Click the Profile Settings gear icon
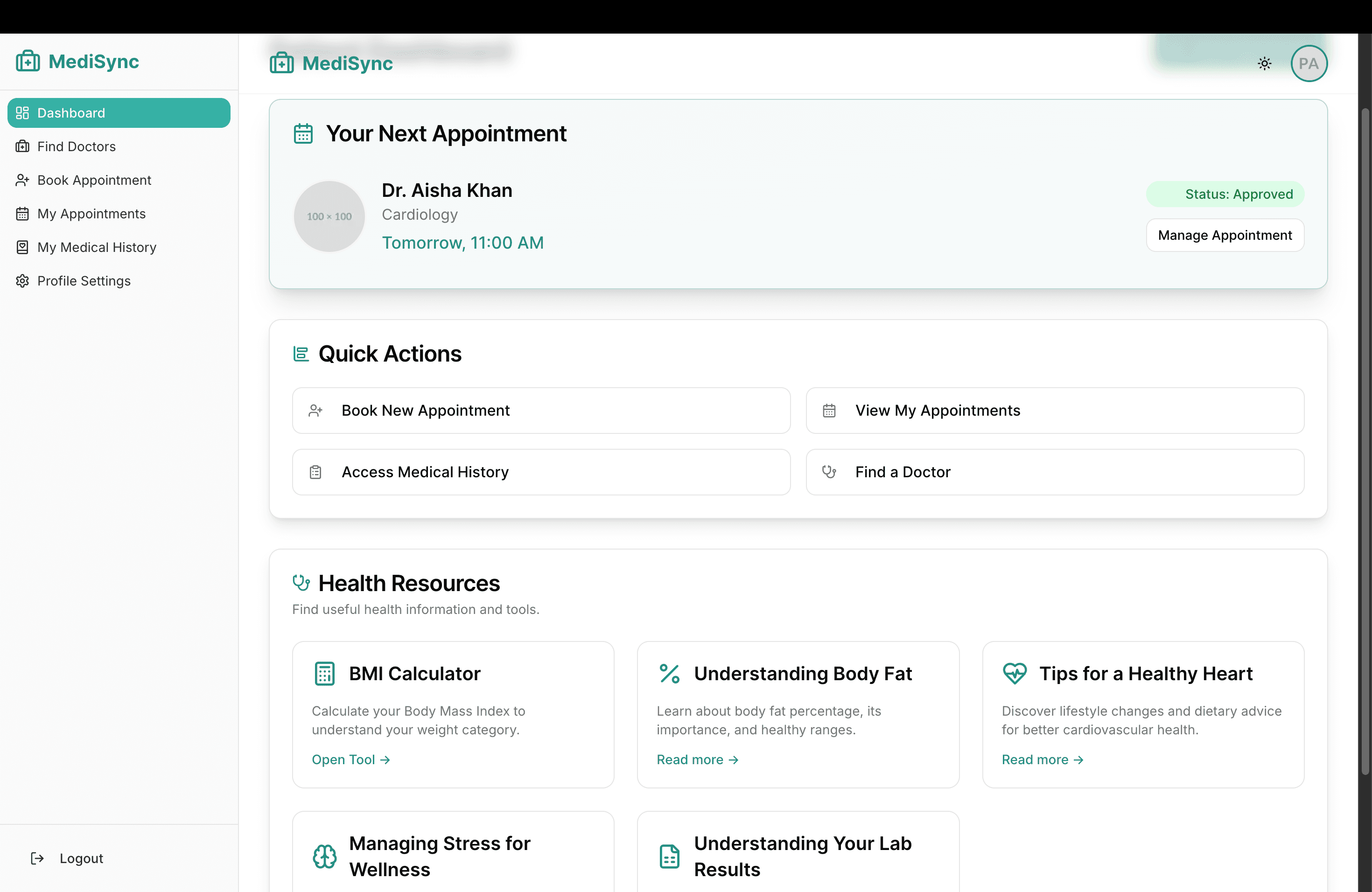 coord(22,281)
